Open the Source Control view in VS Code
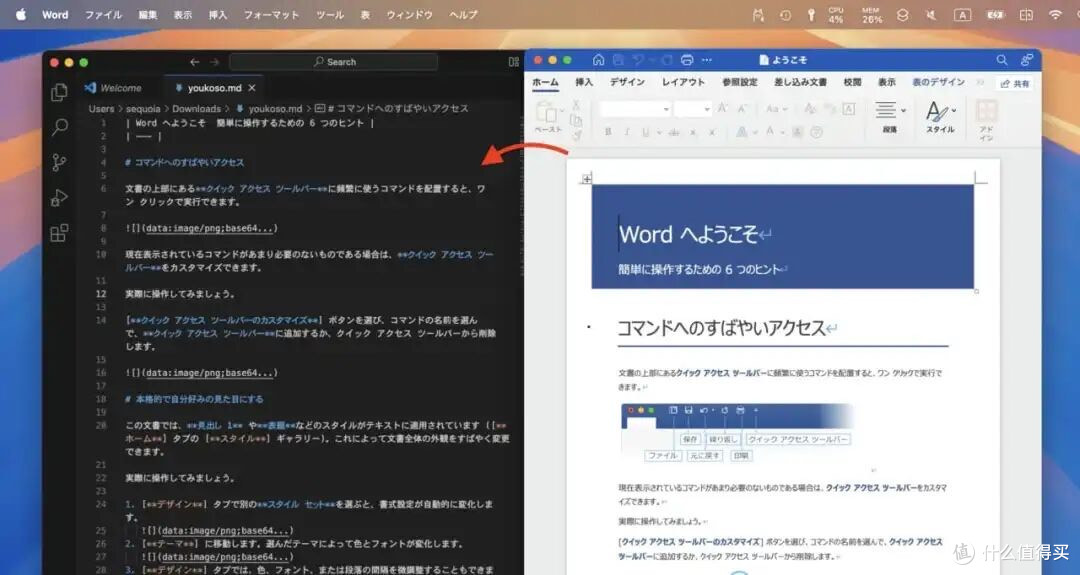The image size is (1080, 575). click(x=60, y=163)
